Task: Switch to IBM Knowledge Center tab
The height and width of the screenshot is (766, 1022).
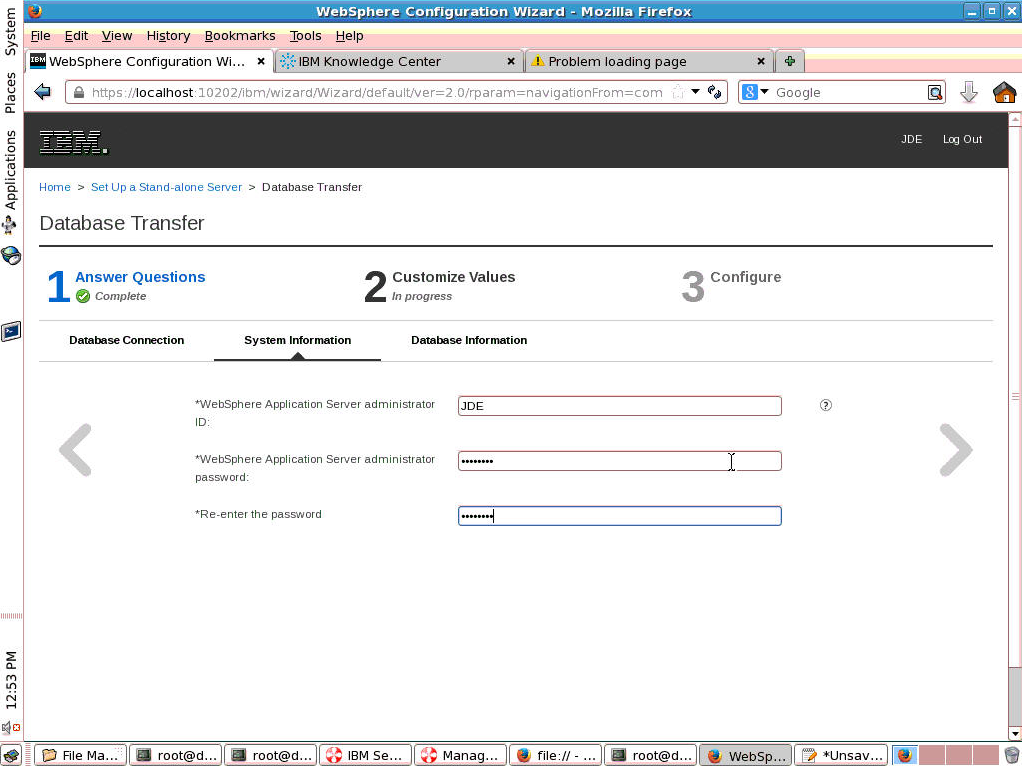Action: (x=399, y=61)
